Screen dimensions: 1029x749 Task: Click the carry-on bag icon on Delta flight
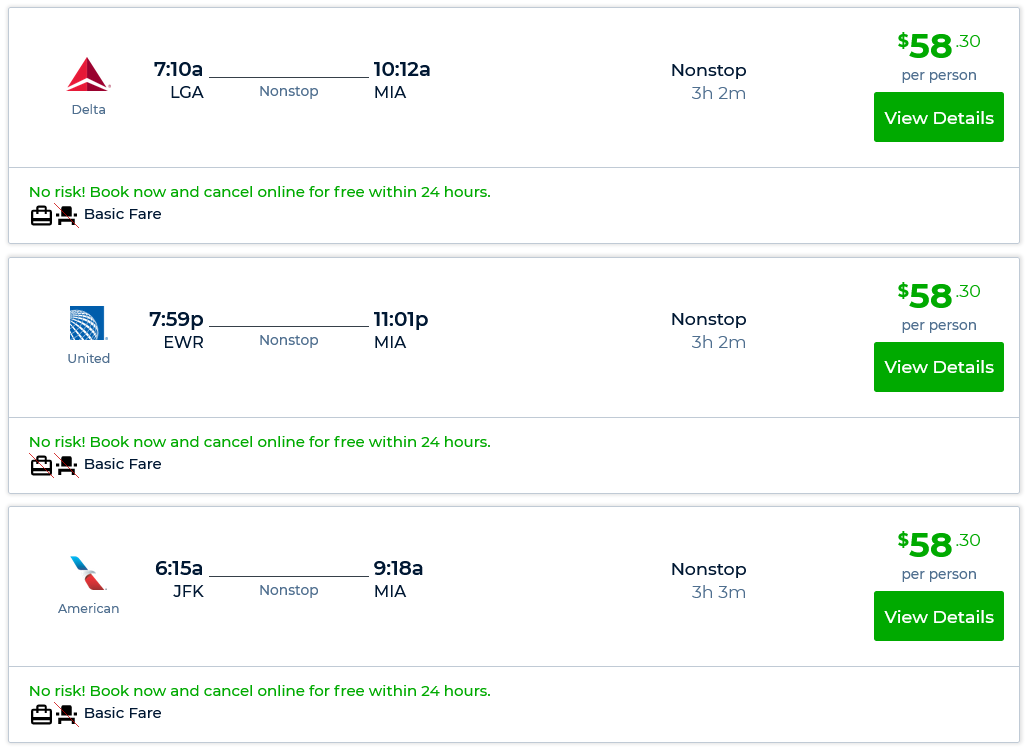(x=41, y=215)
